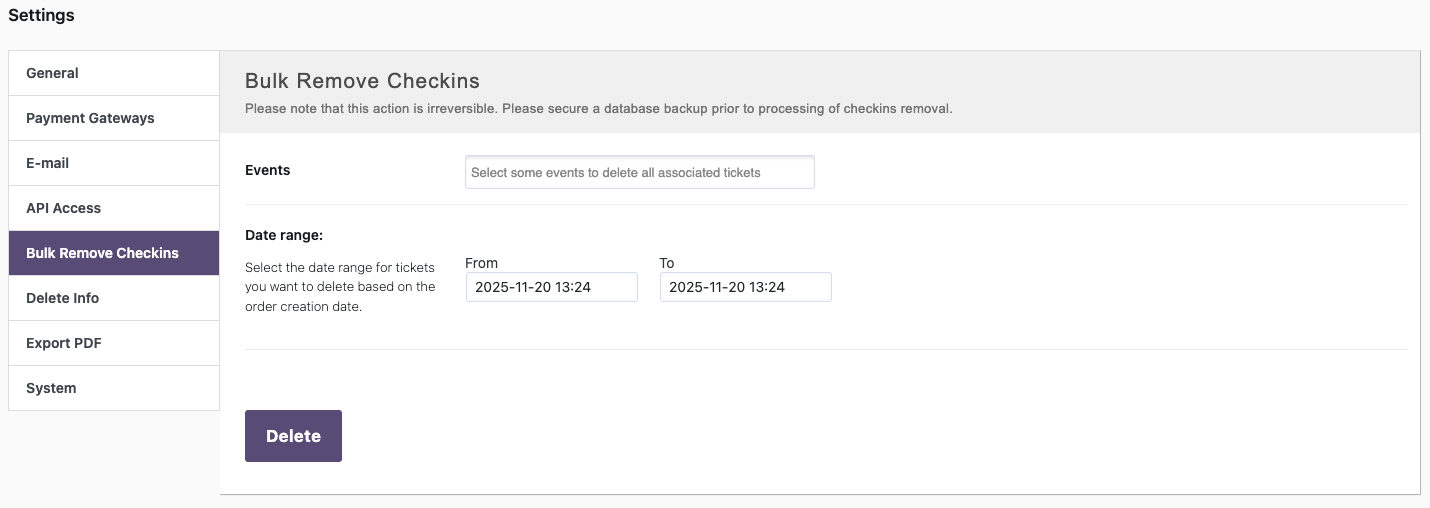Viewport: 1430px width, 508px height.
Task: Click the From date-time field
Action: pos(551,287)
